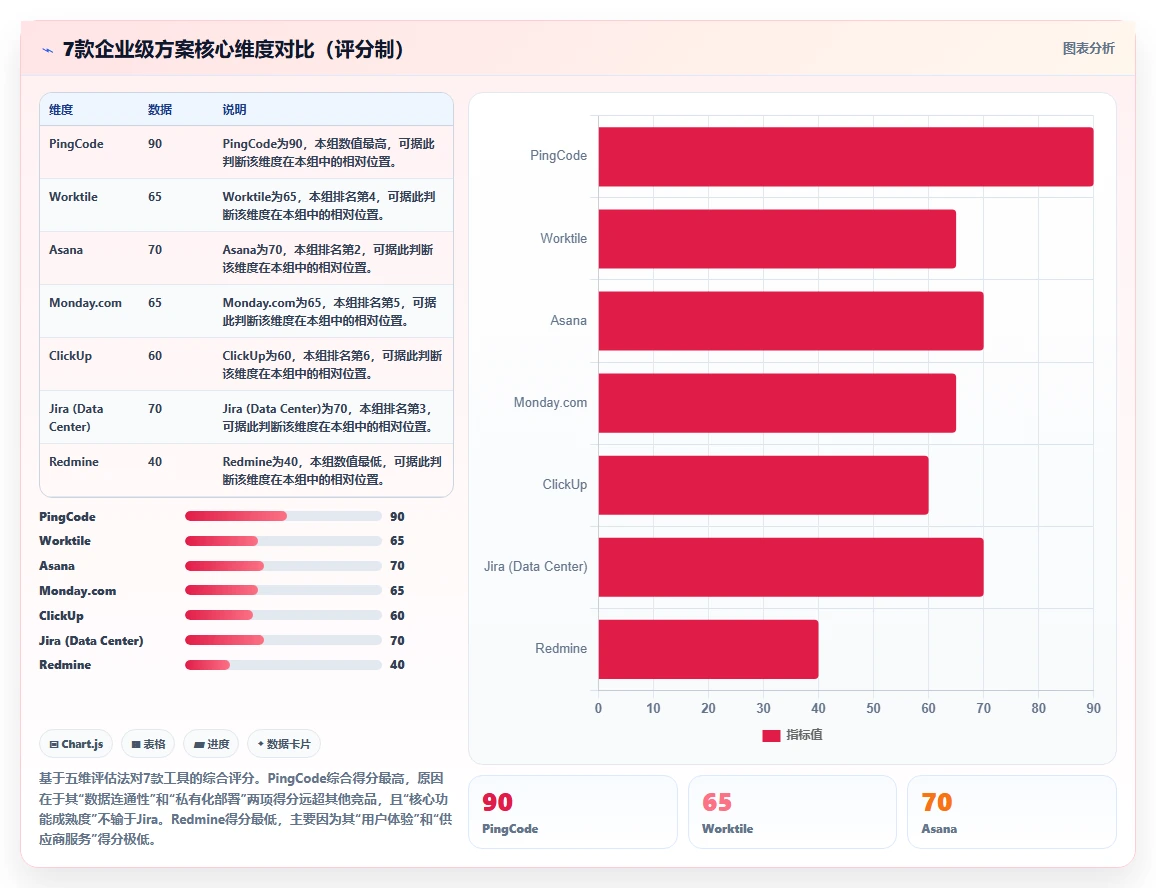
Task: Click the ClickUp label in the progress list
Action: pyautogui.click(x=61, y=615)
